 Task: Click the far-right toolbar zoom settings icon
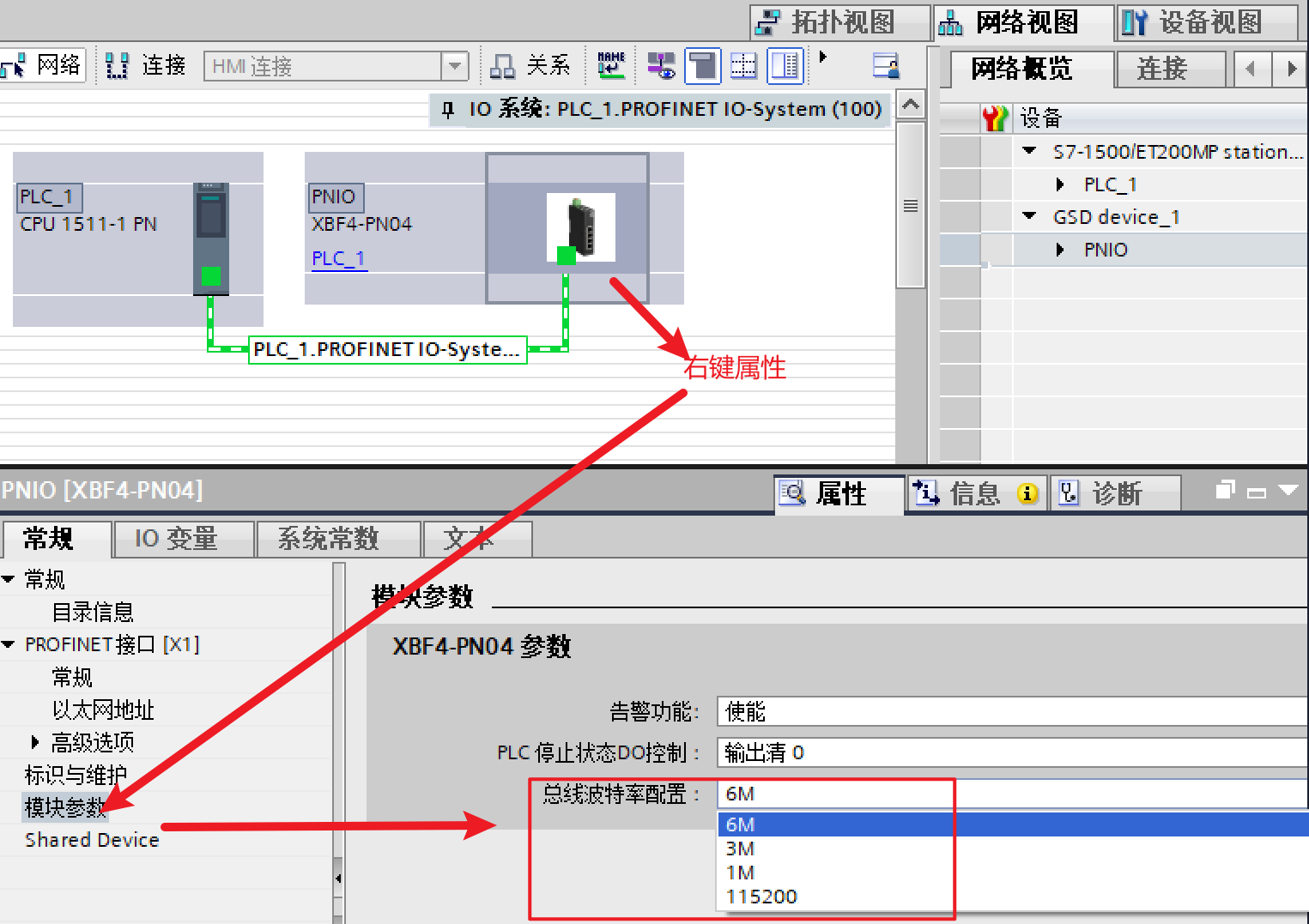(x=885, y=66)
